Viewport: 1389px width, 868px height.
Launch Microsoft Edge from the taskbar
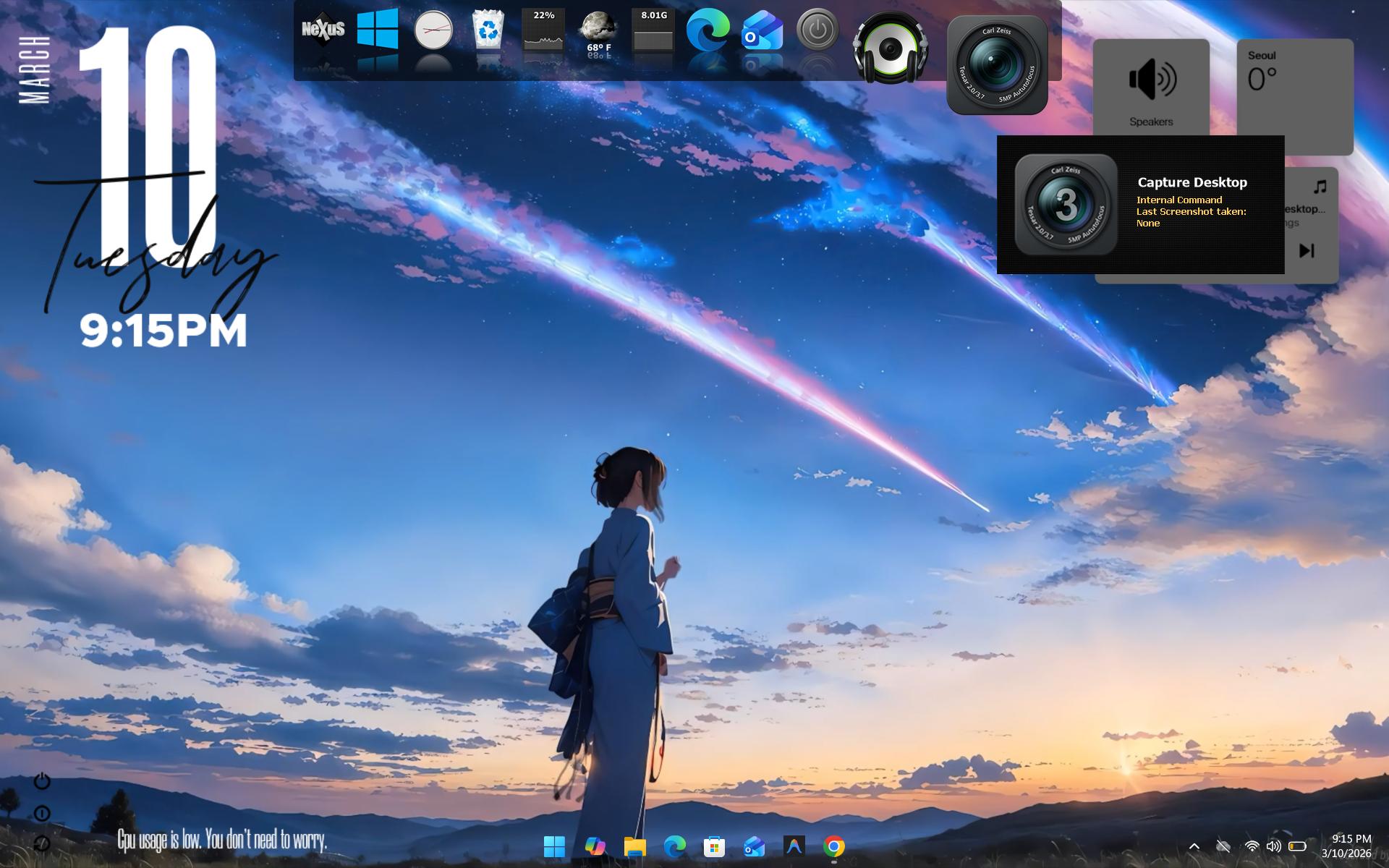pyautogui.click(x=675, y=846)
